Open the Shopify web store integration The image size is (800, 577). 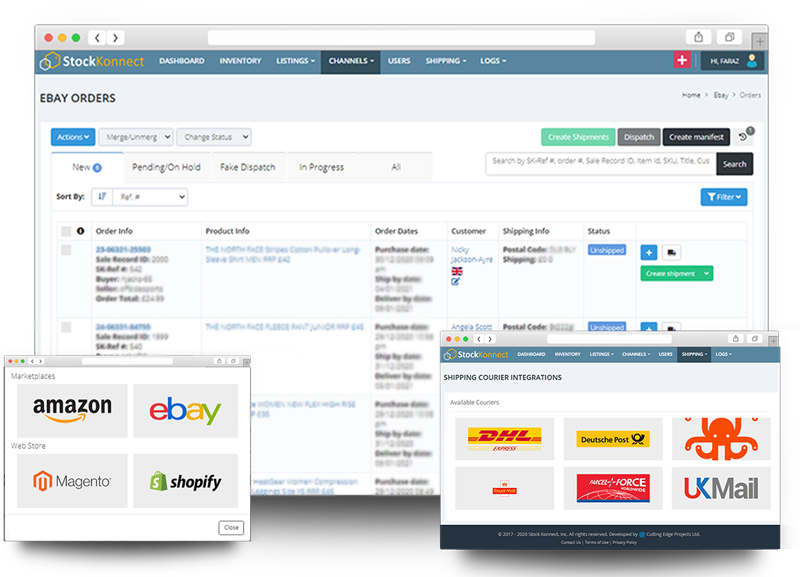[x=185, y=480]
